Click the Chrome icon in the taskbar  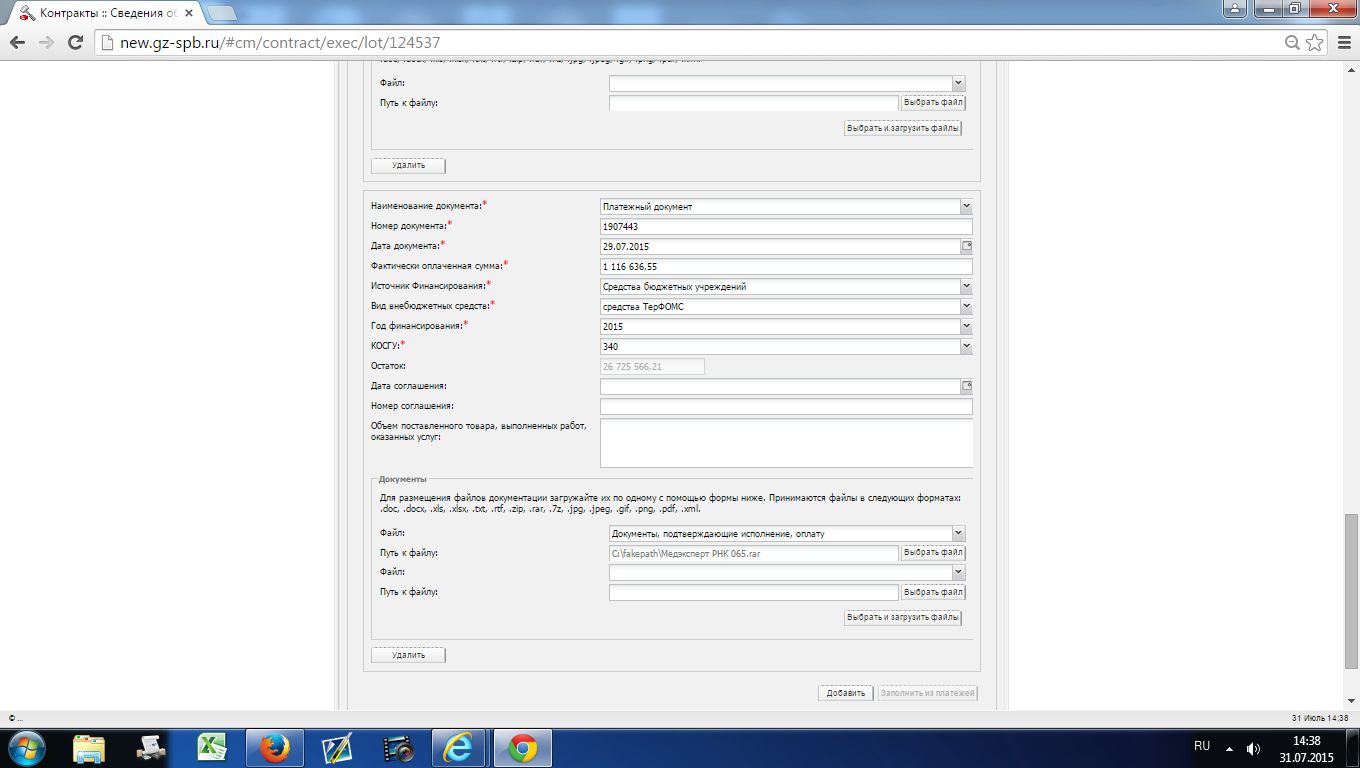click(x=523, y=747)
